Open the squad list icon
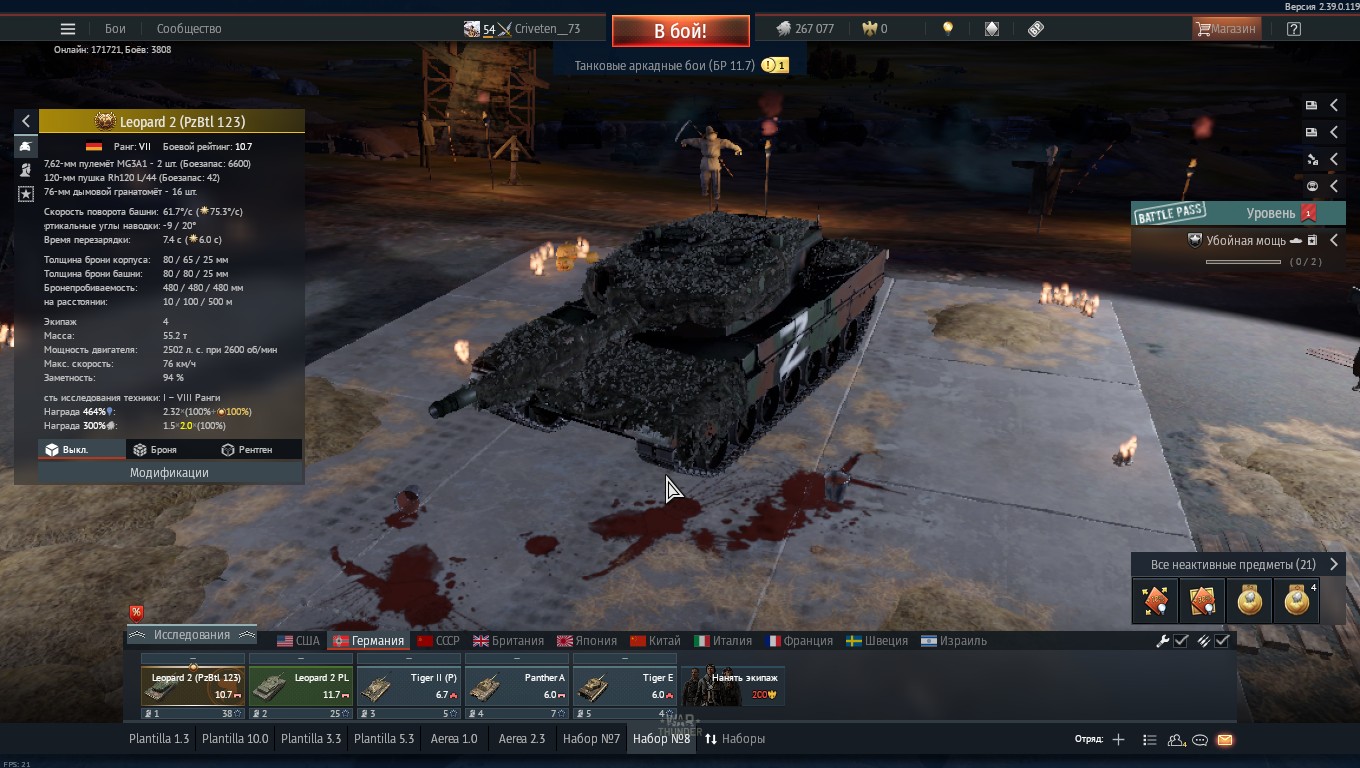This screenshot has width=1360, height=768. [x=1150, y=740]
